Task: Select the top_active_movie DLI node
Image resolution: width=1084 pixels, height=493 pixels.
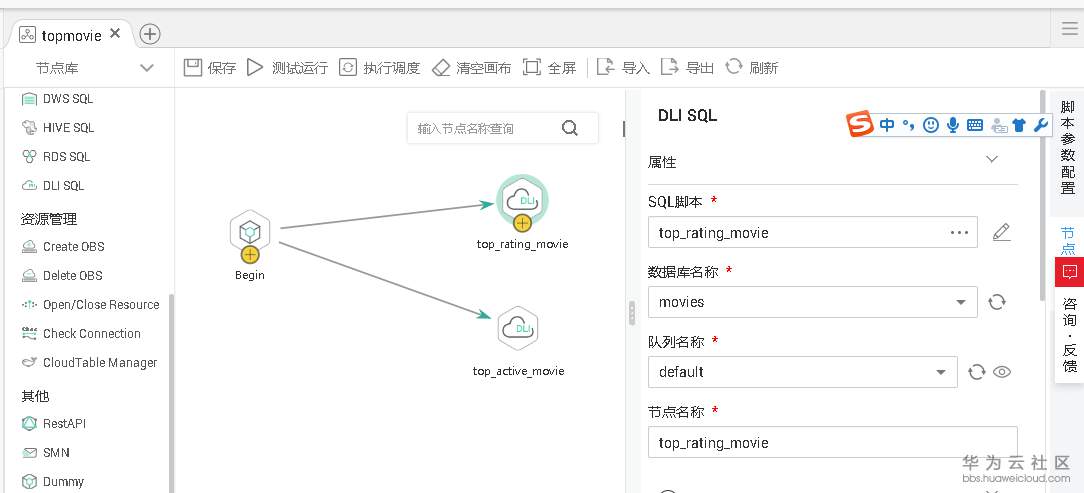Action: tap(518, 328)
